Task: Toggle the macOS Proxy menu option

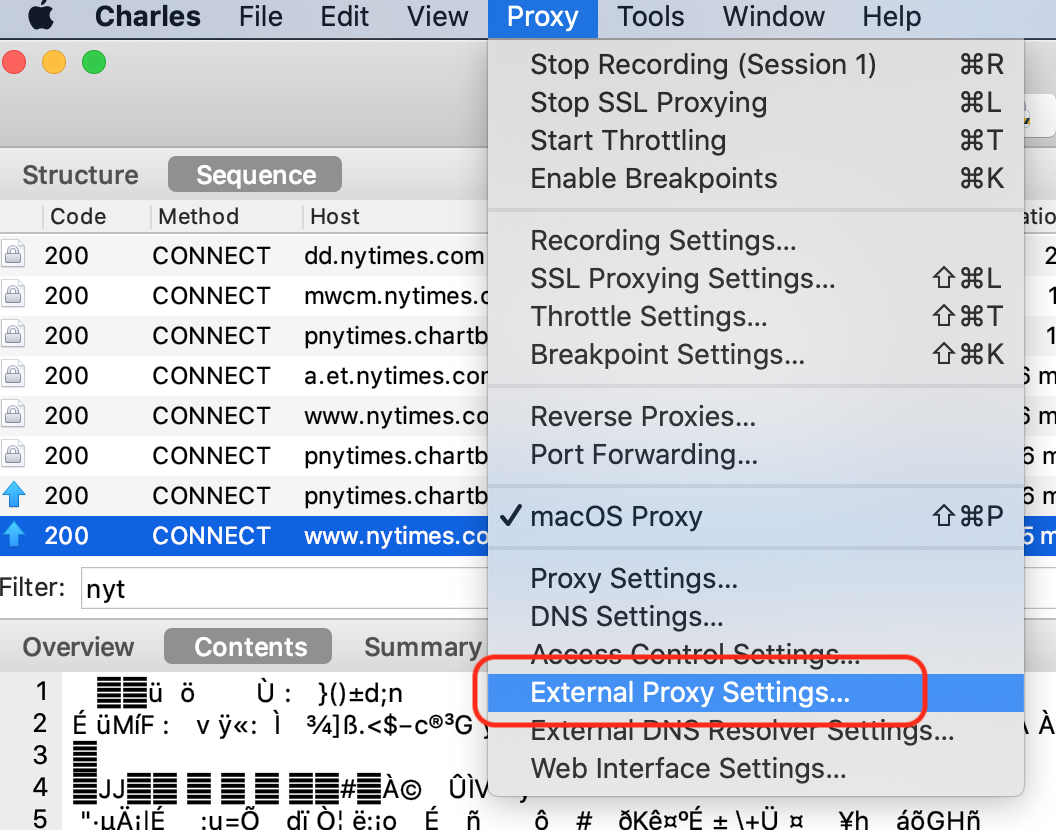Action: (616, 517)
